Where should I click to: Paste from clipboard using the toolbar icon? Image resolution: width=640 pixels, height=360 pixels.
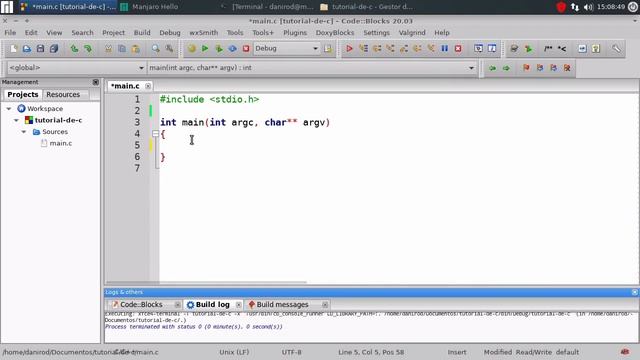(x=136, y=49)
